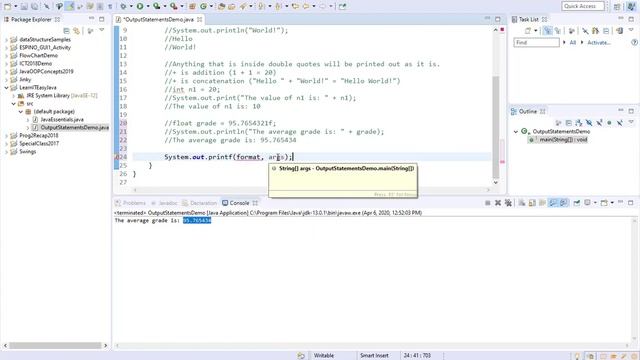Open Run button dropdown arrow
This screenshot has width=640, height=360.
[x=148, y=7]
